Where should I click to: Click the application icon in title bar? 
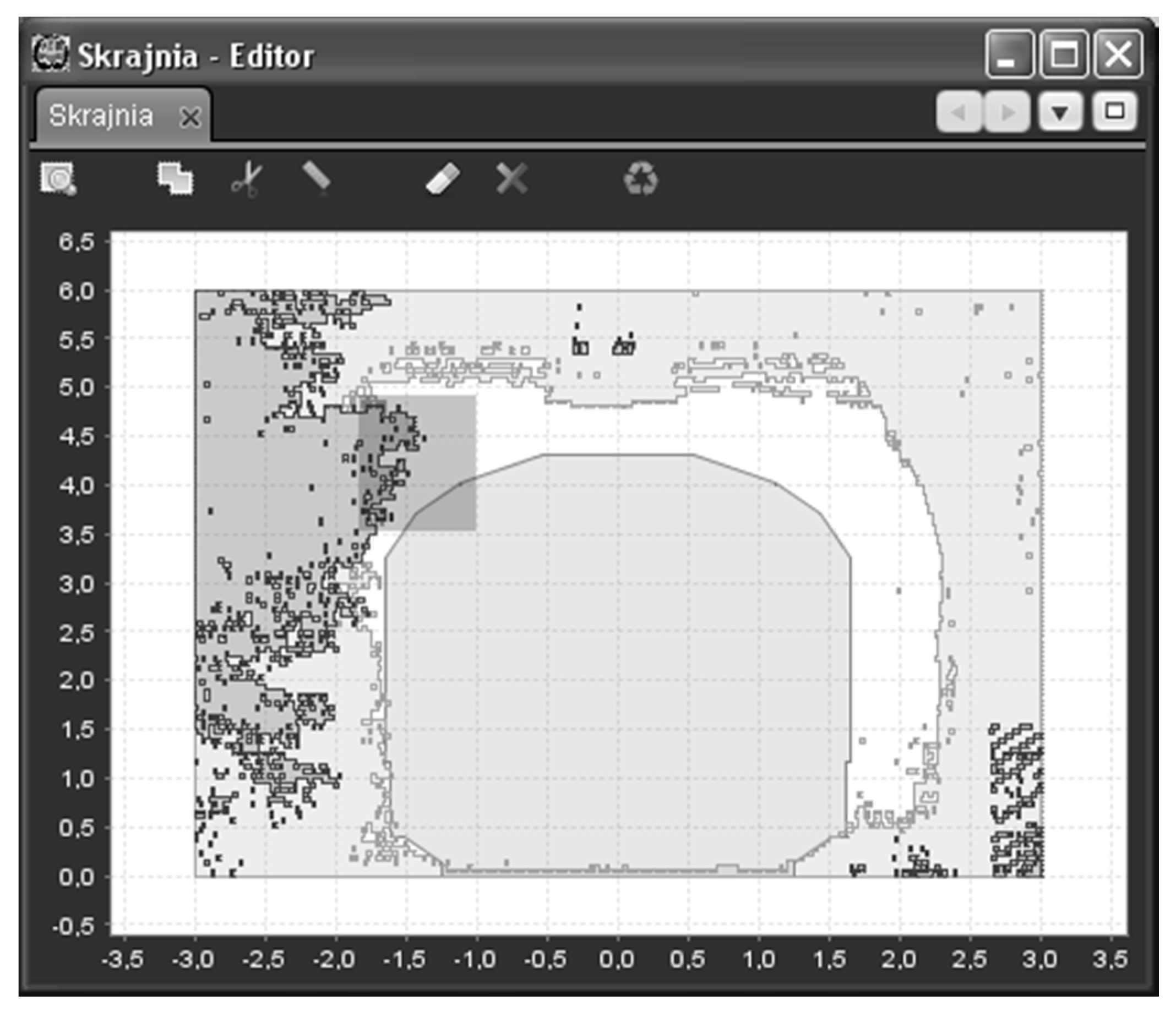click(51, 54)
